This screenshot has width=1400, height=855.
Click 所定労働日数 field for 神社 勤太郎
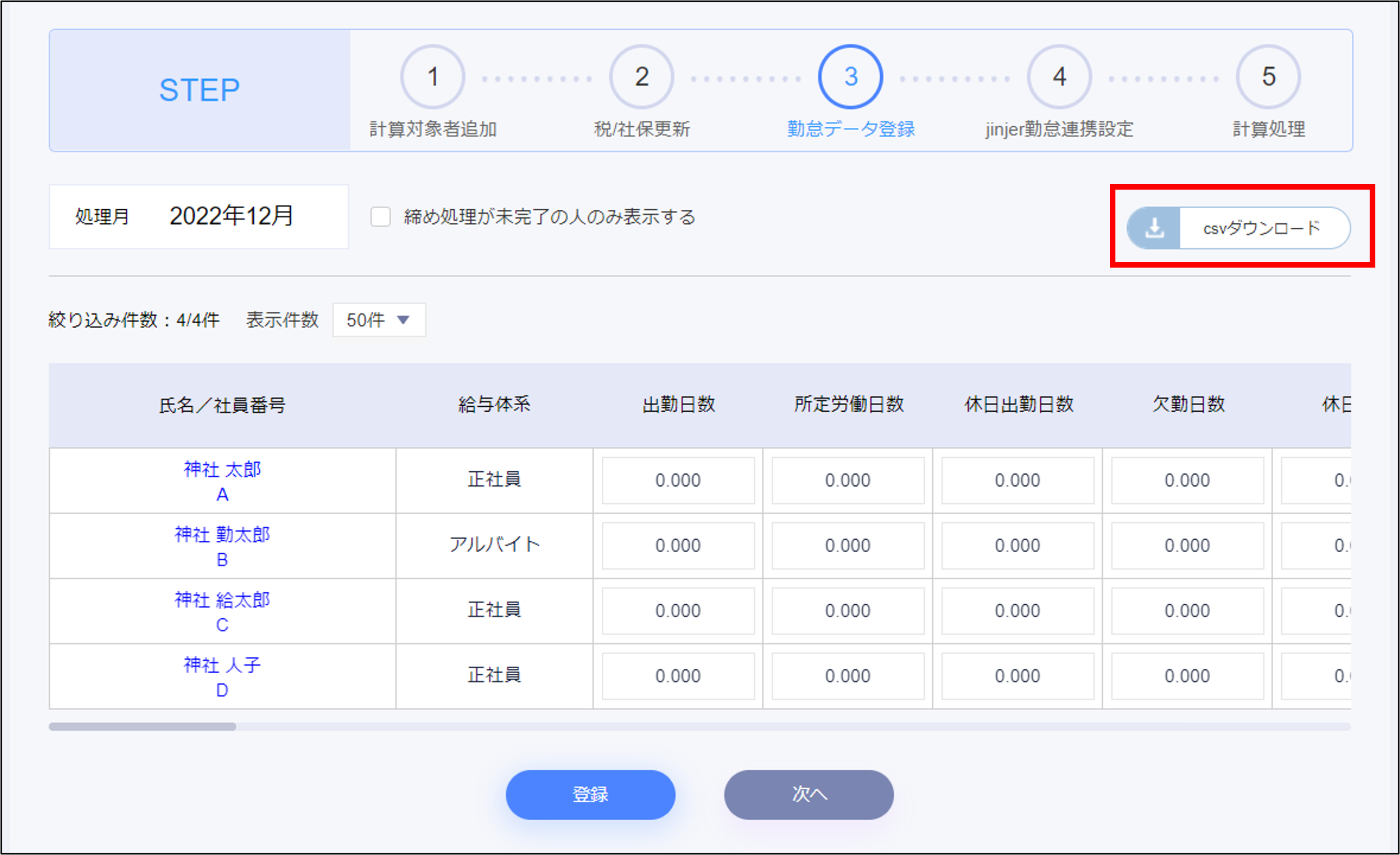[847, 545]
